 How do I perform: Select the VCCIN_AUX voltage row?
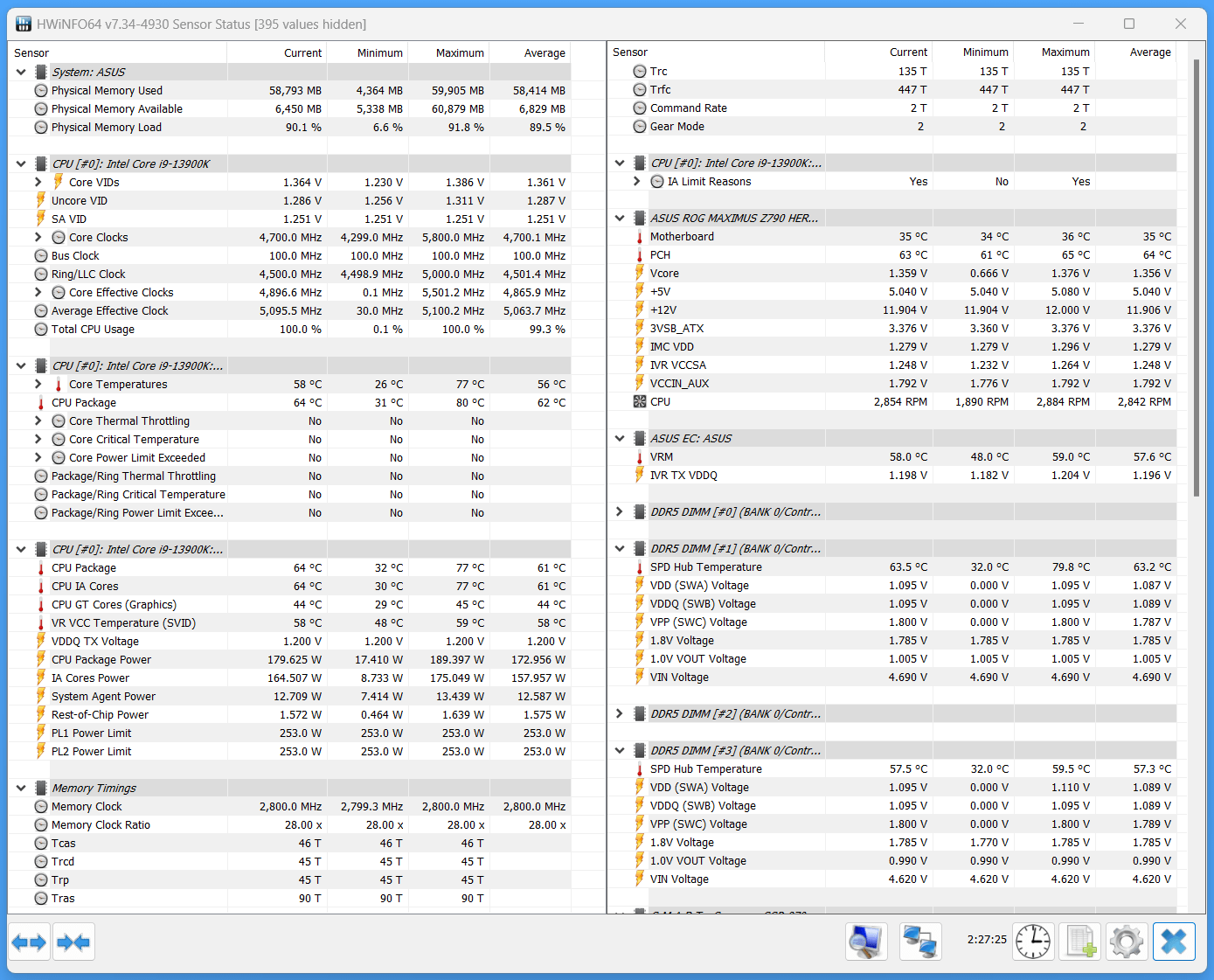pyautogui.click(x=891, y=384)
